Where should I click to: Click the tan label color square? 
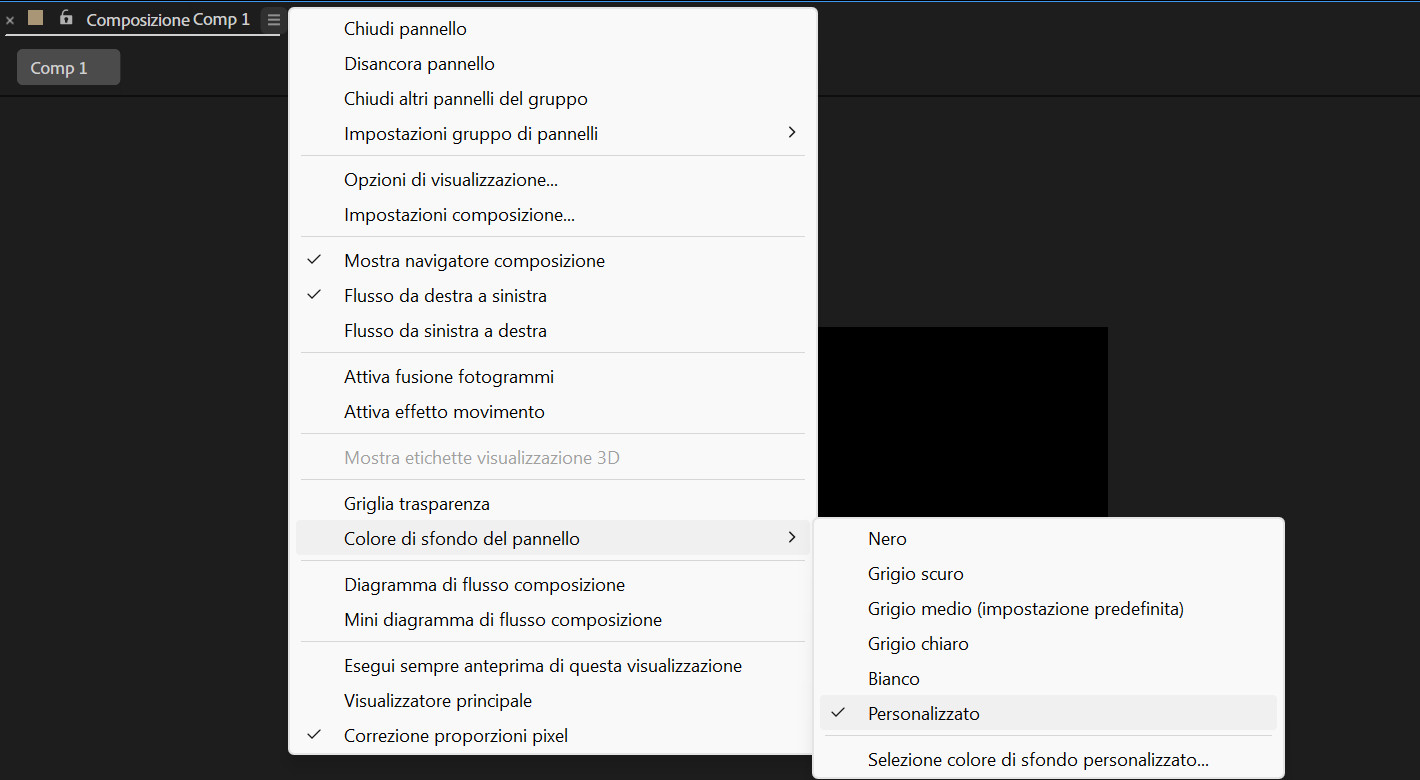coord(36,18)
